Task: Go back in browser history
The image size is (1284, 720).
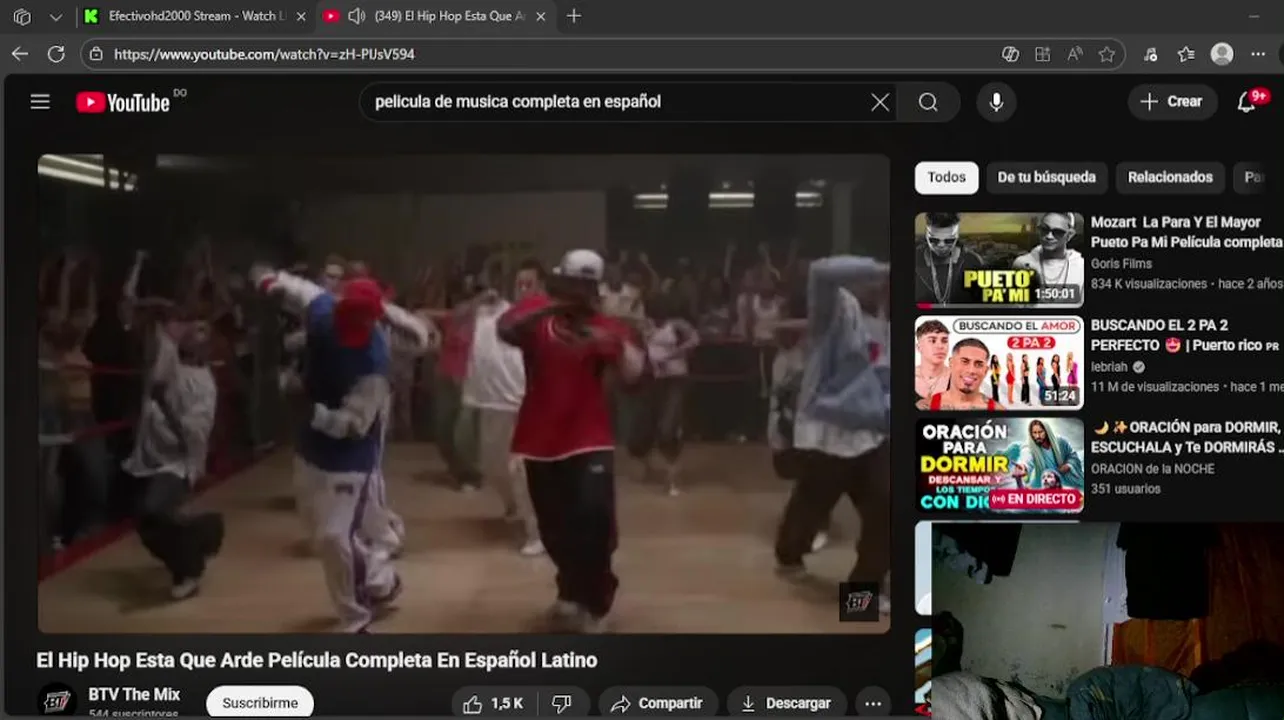Action: (x=20, y=54)
